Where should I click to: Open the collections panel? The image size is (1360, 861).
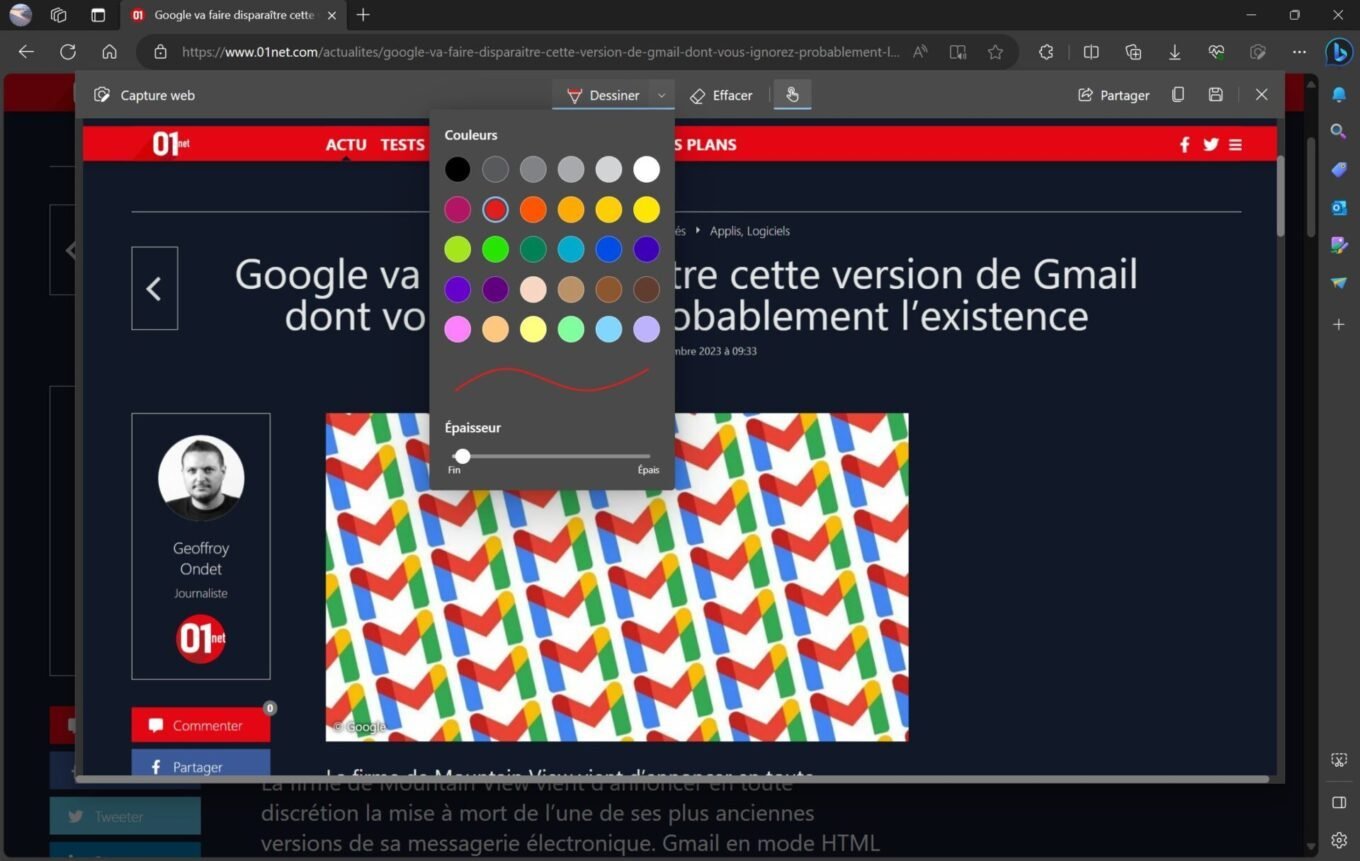pyautogui.click(x=1133, y=52)
